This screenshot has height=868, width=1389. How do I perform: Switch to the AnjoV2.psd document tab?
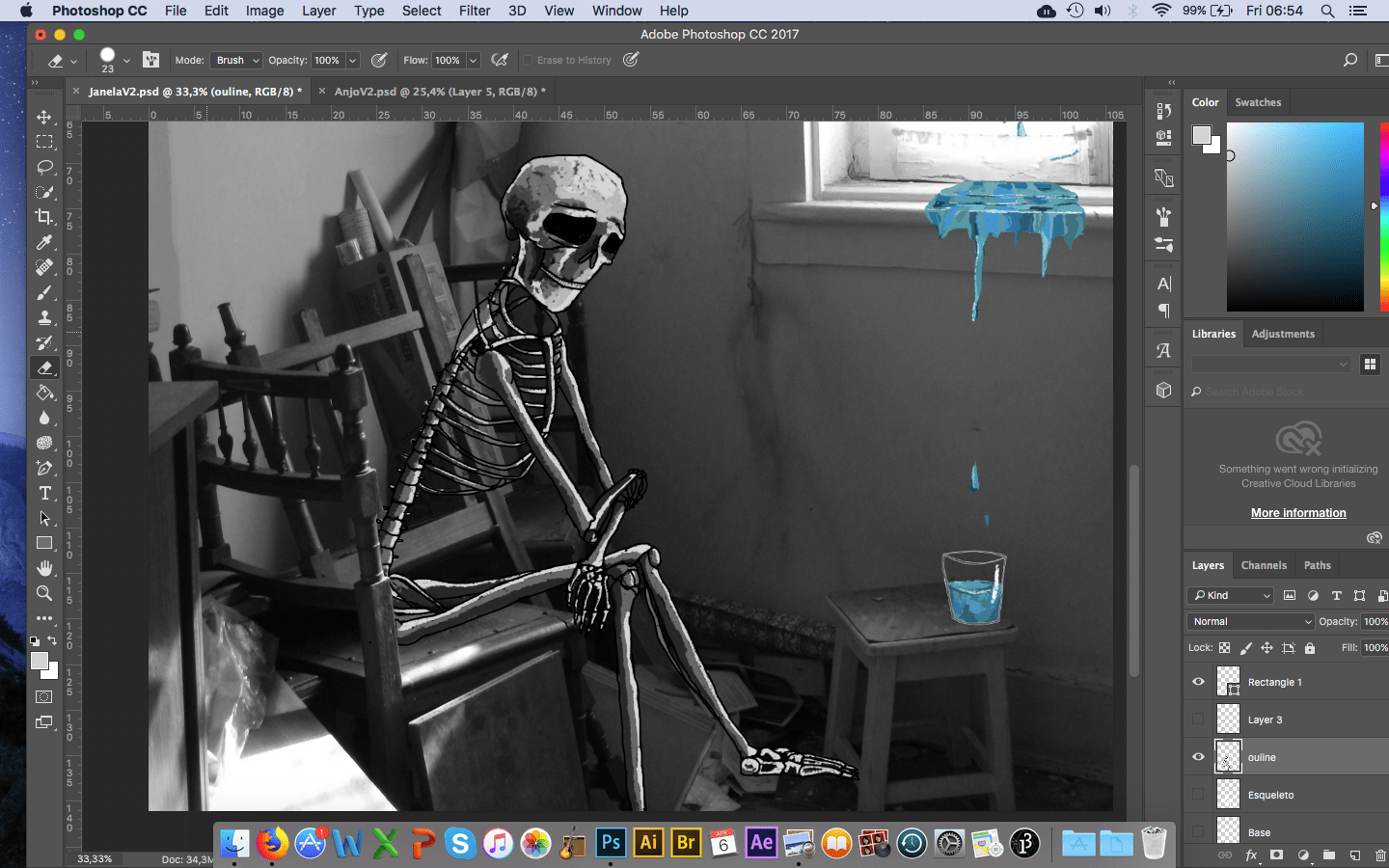(440, 92)
